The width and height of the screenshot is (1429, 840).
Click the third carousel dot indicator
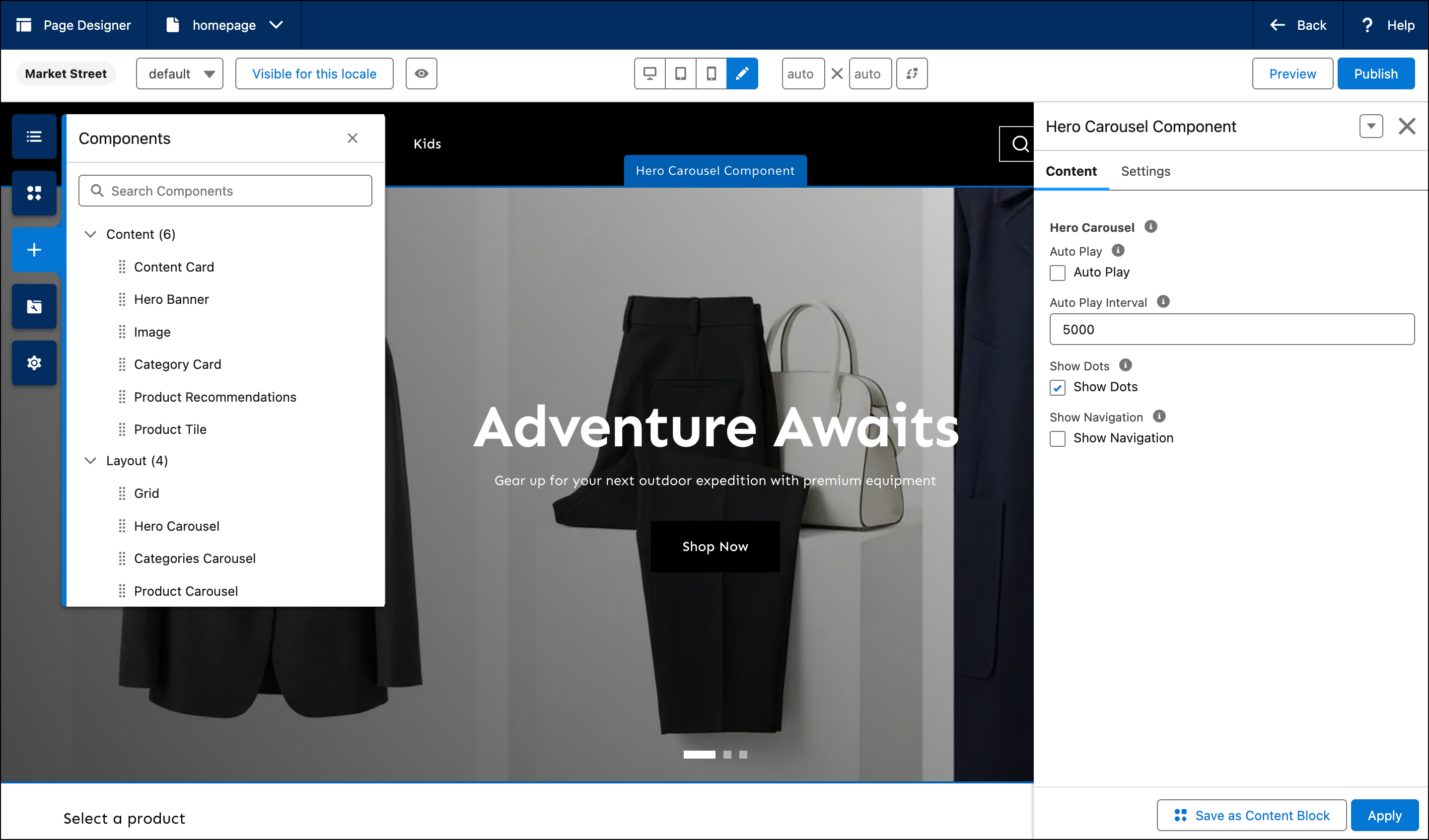(743, 755)
